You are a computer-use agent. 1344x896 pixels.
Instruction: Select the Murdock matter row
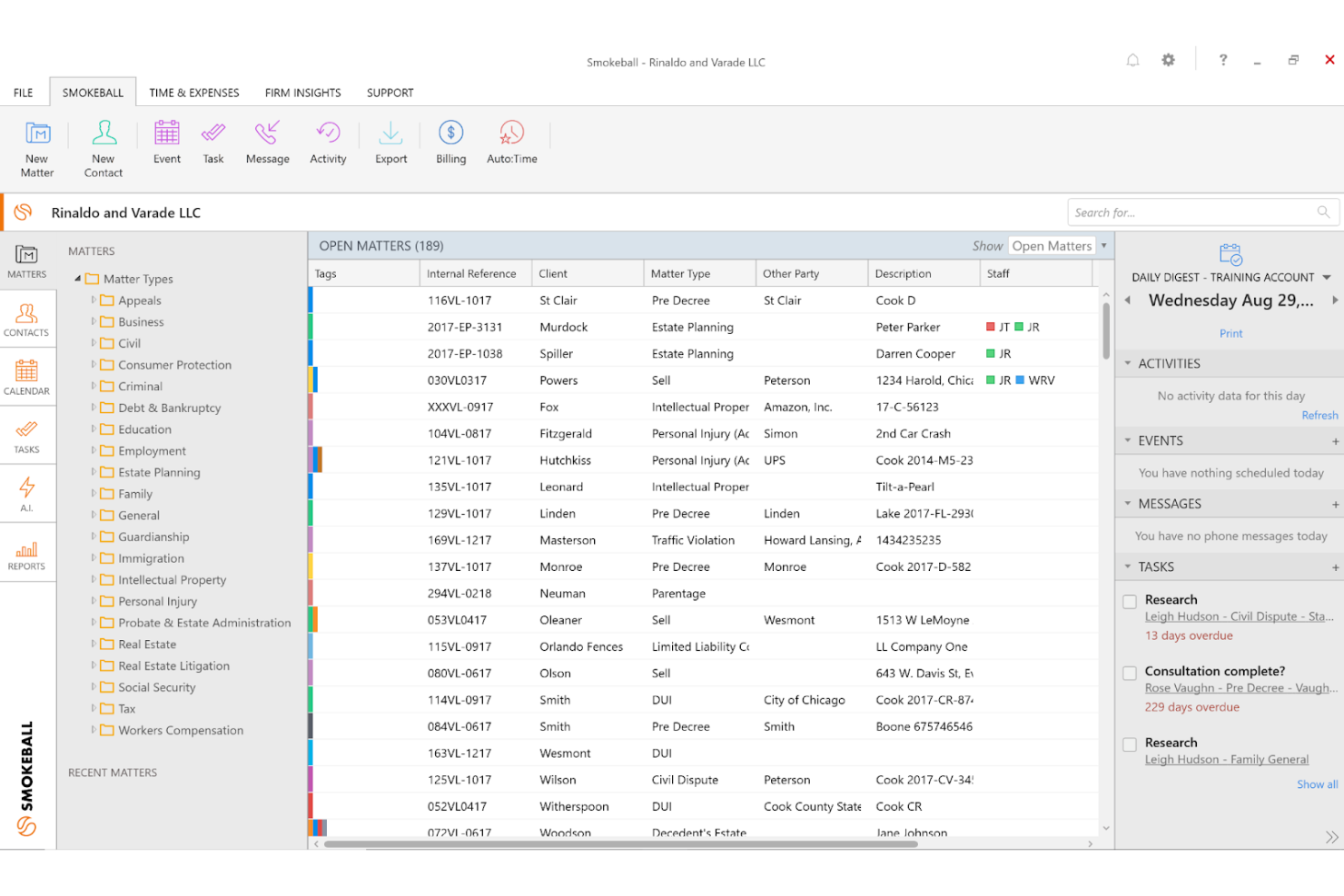(x=702, y=327)
